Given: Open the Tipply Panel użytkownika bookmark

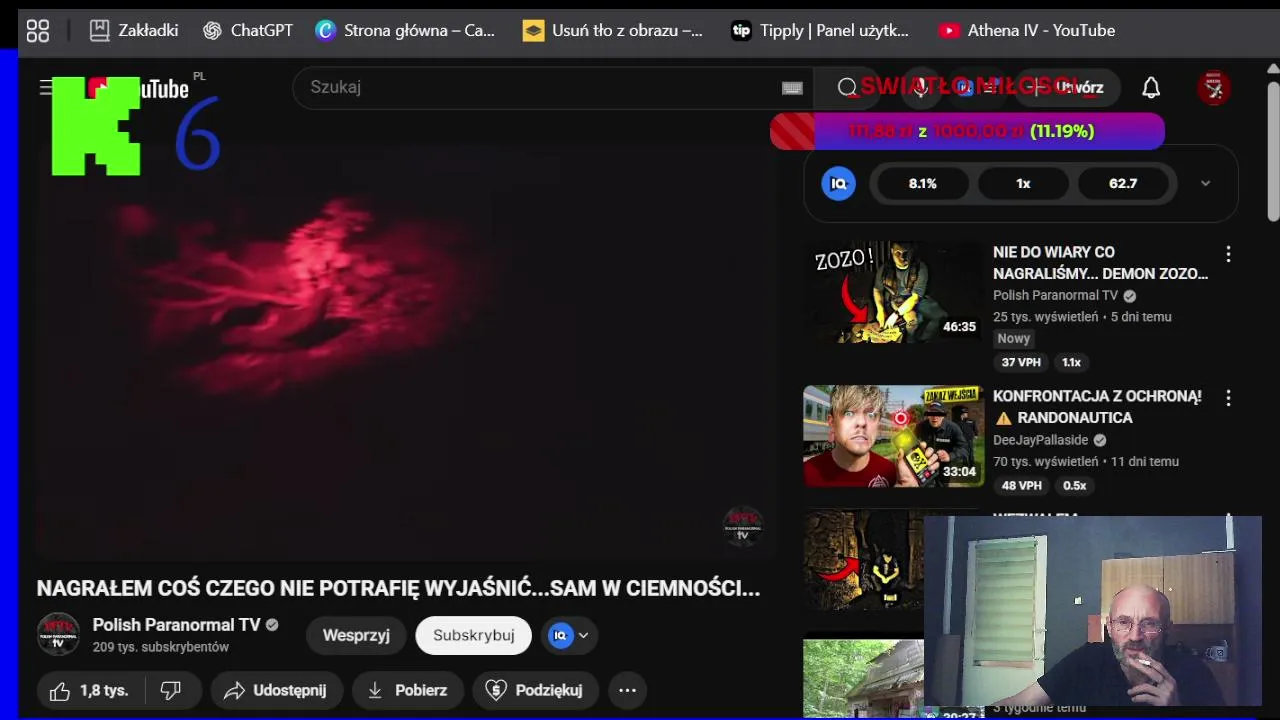Looking at the screenshot, I should point(820,31).
